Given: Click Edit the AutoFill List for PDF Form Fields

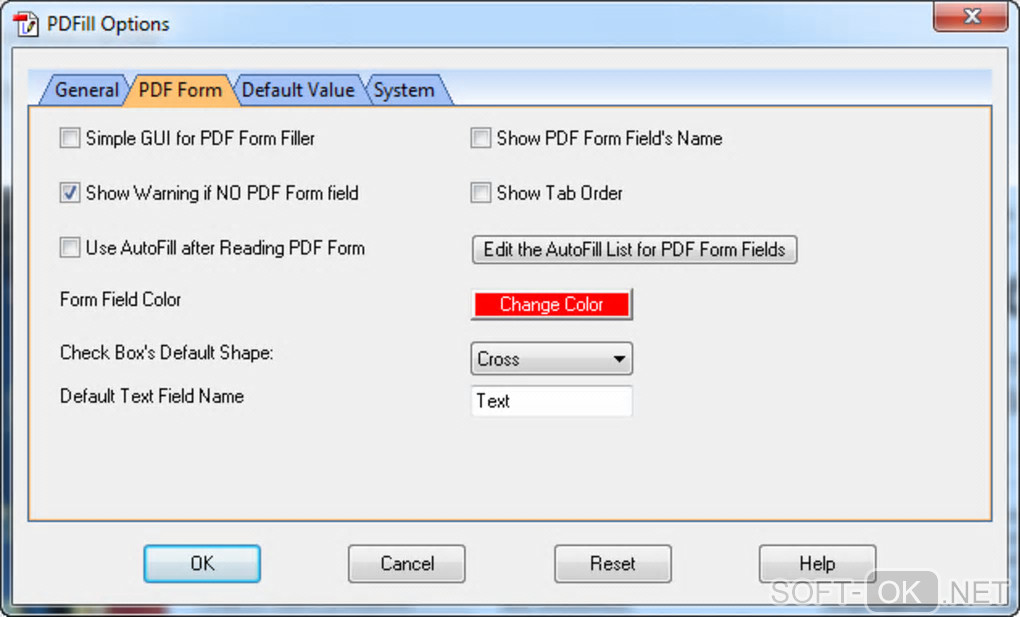Looking at the screenshot, I should point(634,249).
